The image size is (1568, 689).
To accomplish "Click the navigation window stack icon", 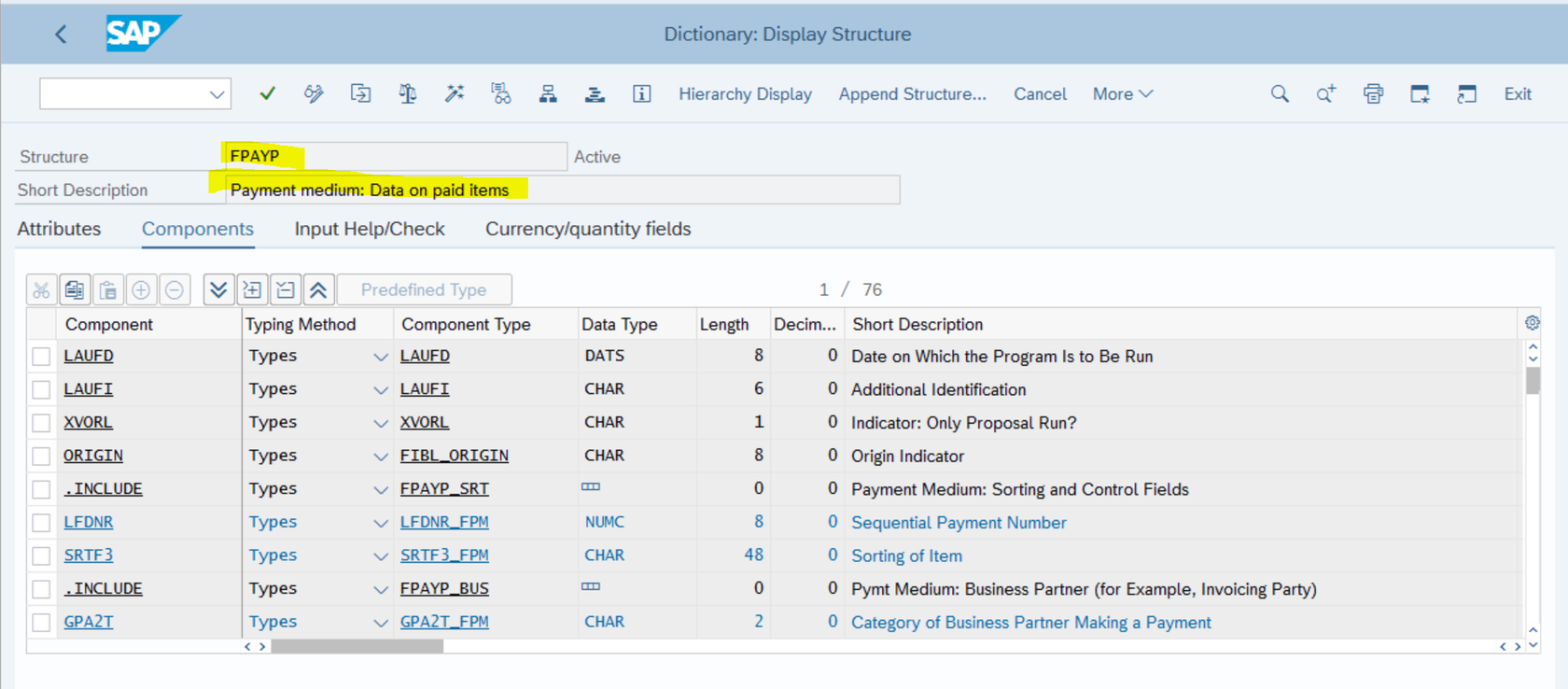I will click(x=595, y=93).
